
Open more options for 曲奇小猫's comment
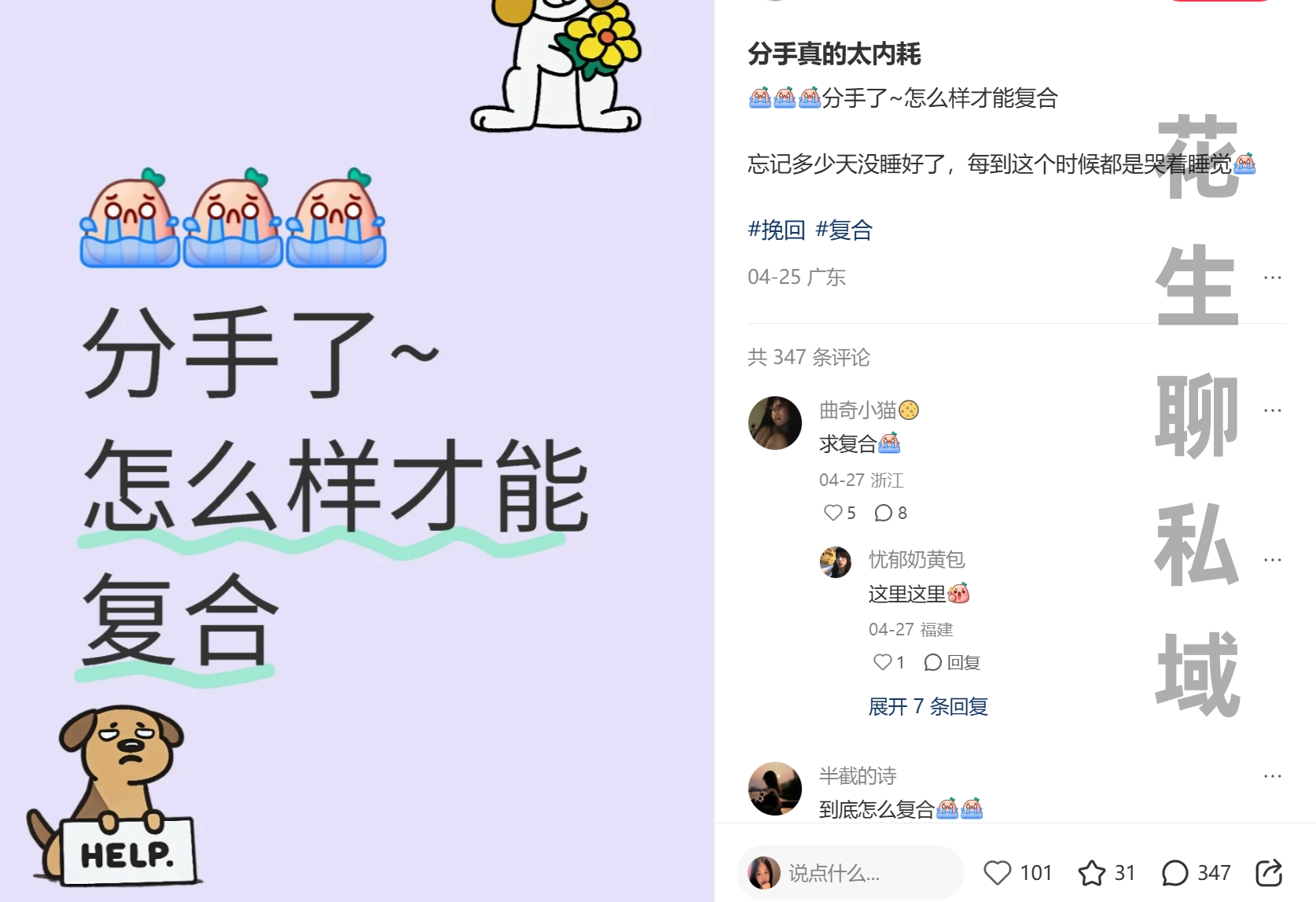[x=1273, y=411]
